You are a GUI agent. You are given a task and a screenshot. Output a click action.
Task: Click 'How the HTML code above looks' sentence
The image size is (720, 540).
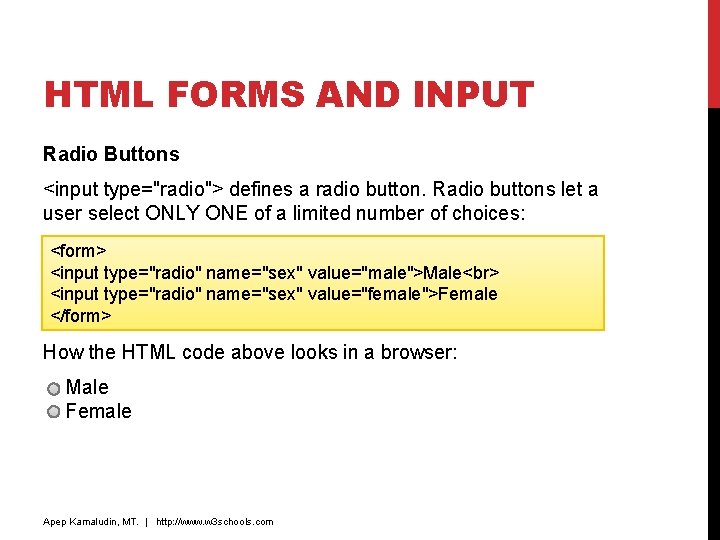(250, 352)
